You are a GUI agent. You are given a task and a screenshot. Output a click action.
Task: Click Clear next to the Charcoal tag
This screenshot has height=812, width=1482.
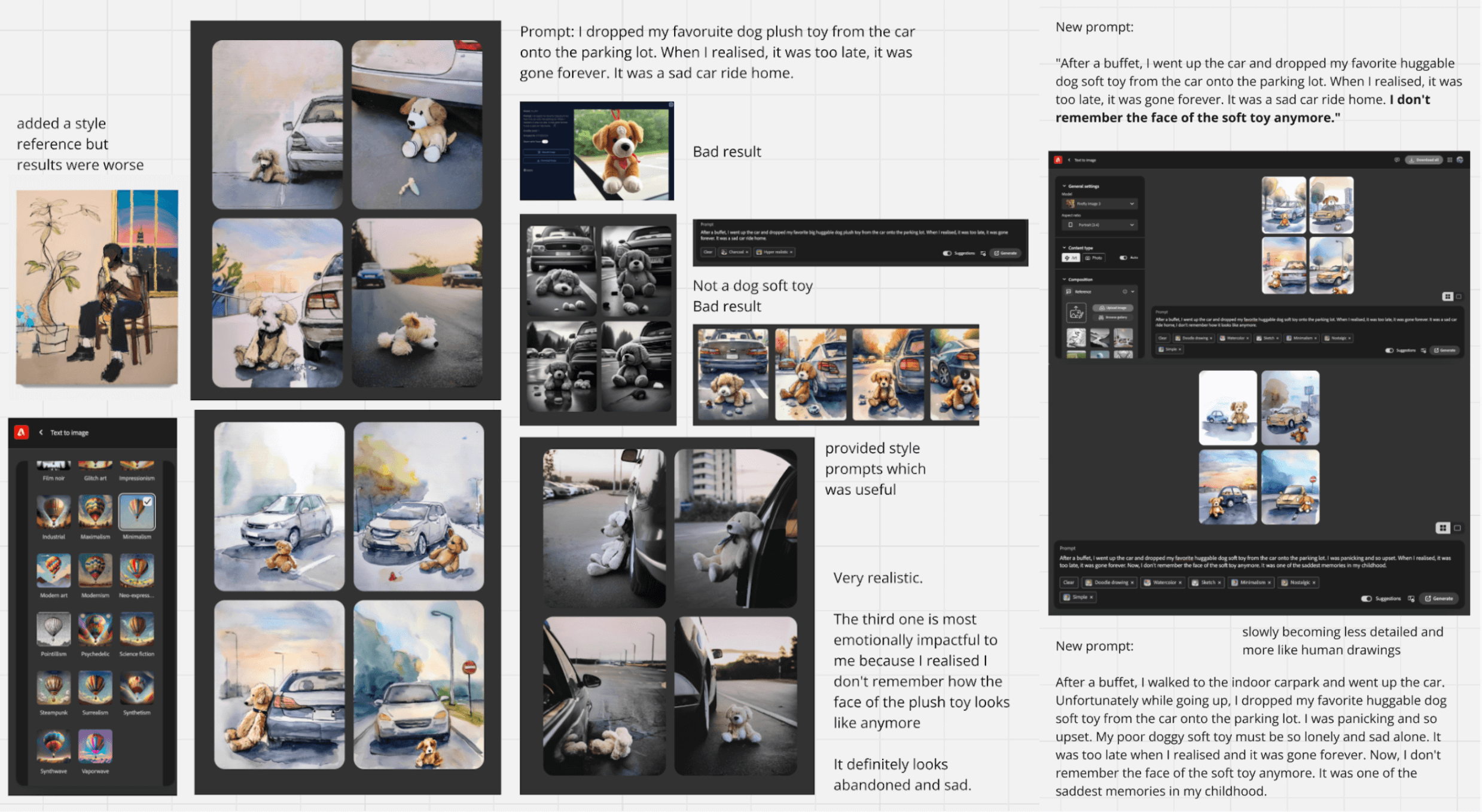[708, 252]
